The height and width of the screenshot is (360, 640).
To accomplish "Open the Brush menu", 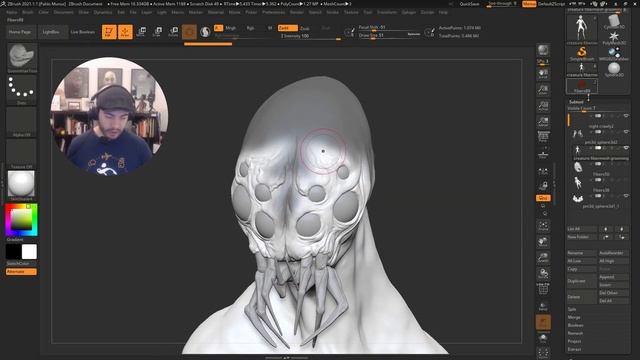I will tap(28, 12).
